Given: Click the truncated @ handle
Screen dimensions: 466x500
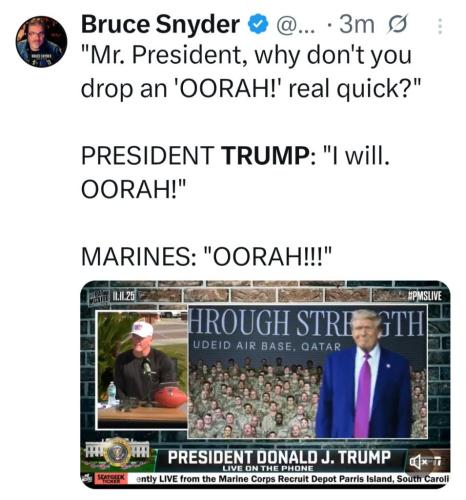Looking at the screenshot, I should (293, 24).
